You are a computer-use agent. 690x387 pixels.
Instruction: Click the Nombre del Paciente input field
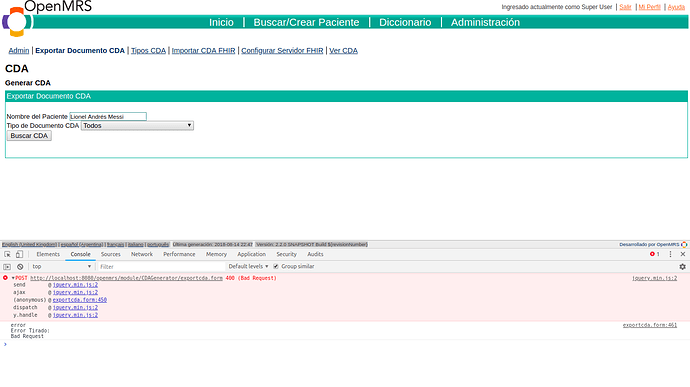click(x=108, y=117)
